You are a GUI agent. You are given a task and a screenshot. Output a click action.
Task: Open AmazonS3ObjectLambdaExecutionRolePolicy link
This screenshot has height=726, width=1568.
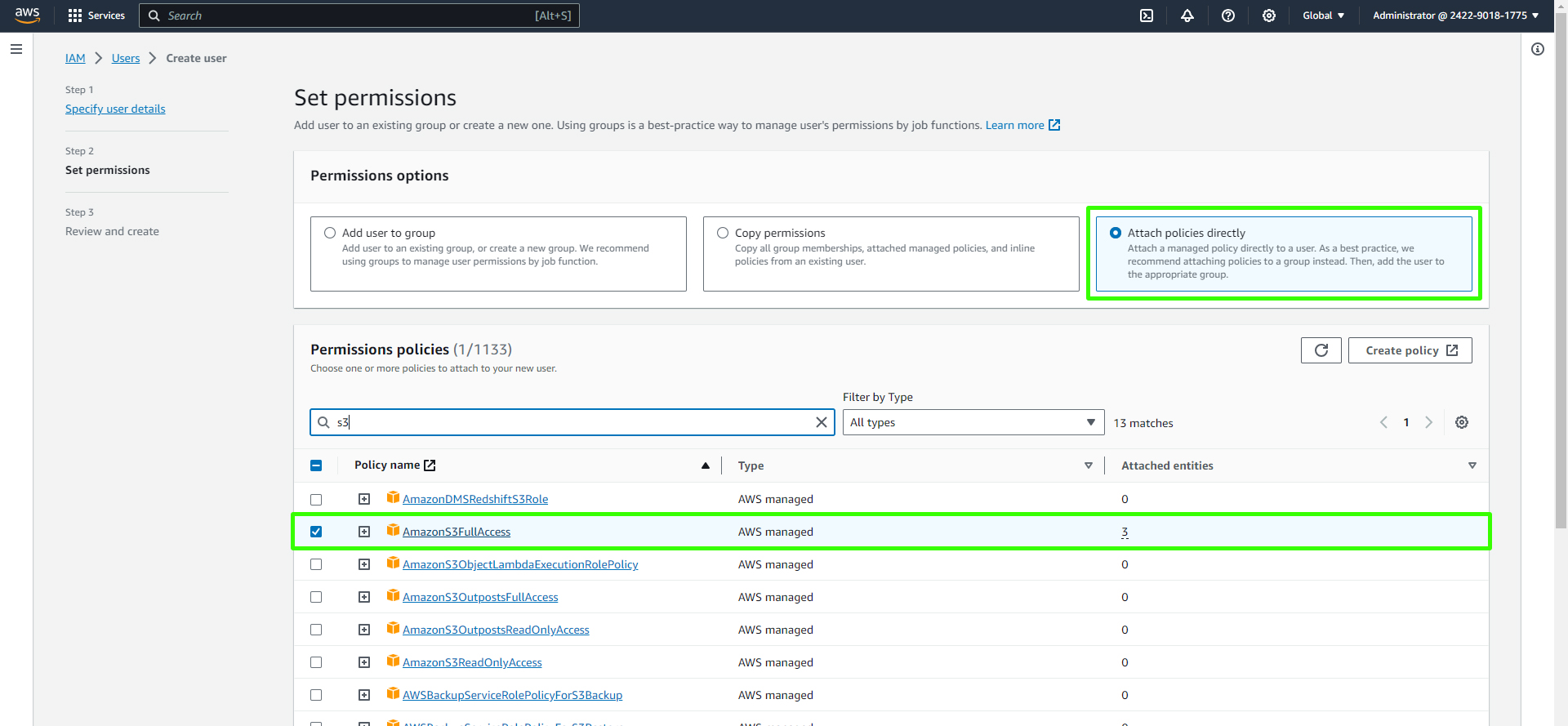(x=520, y=564)
